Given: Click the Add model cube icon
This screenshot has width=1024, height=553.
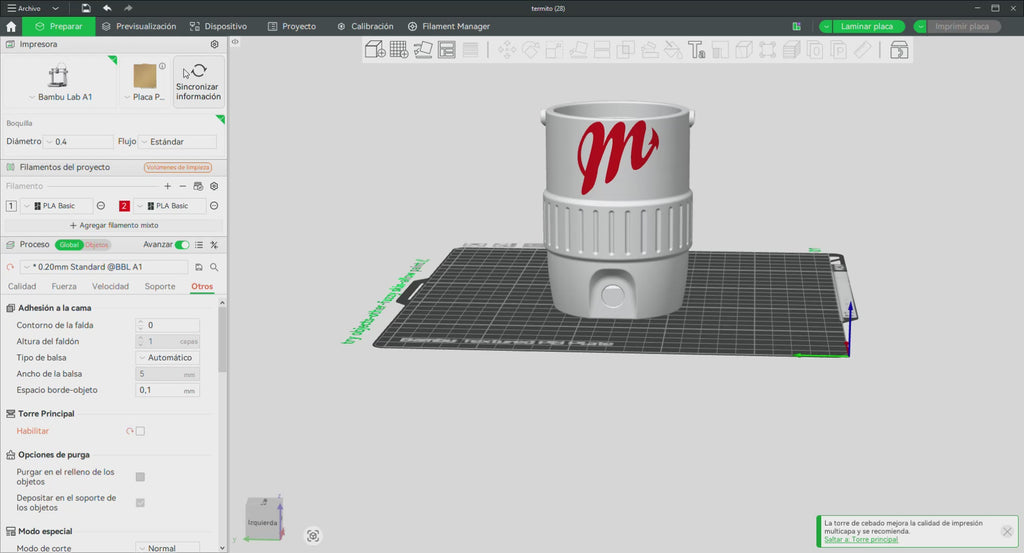Looking at the screenshot, I should tap(375, 50).
